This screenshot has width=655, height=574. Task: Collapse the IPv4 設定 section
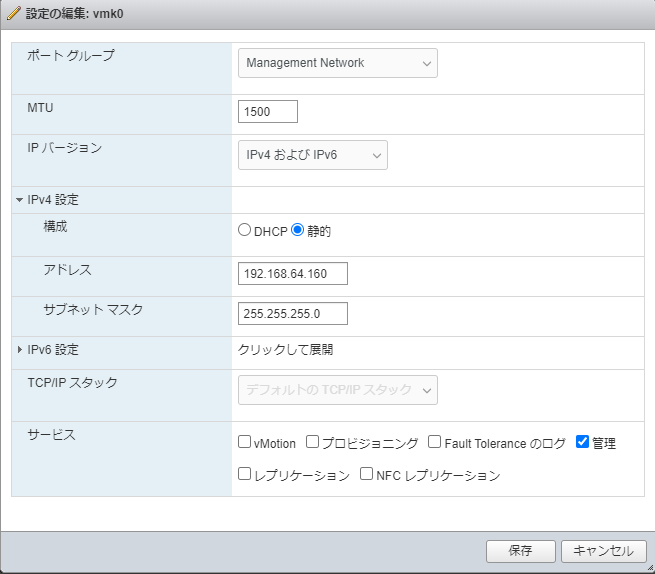tap(19, 200)
